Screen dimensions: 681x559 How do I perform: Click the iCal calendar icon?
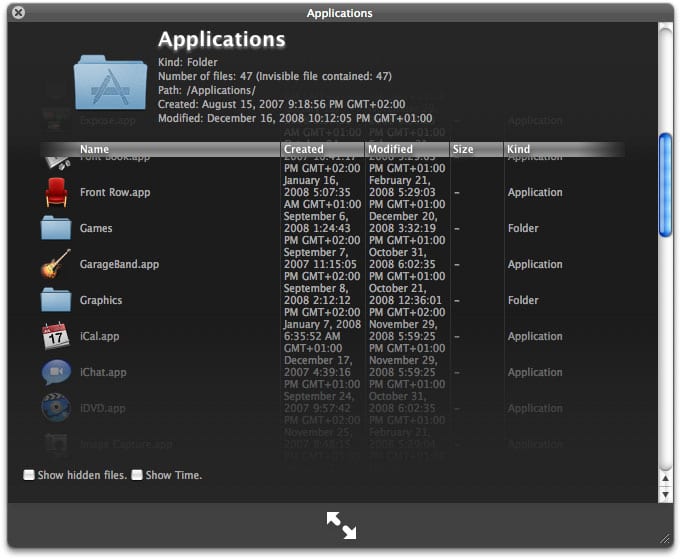click(56, 336)
